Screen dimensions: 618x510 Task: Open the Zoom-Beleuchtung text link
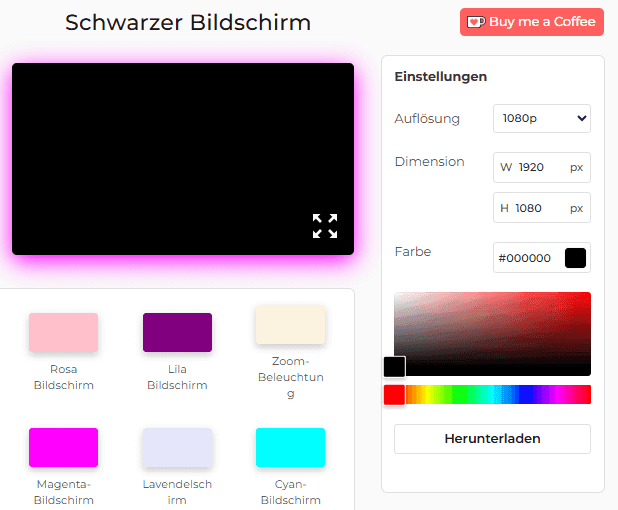coord(290,378)
